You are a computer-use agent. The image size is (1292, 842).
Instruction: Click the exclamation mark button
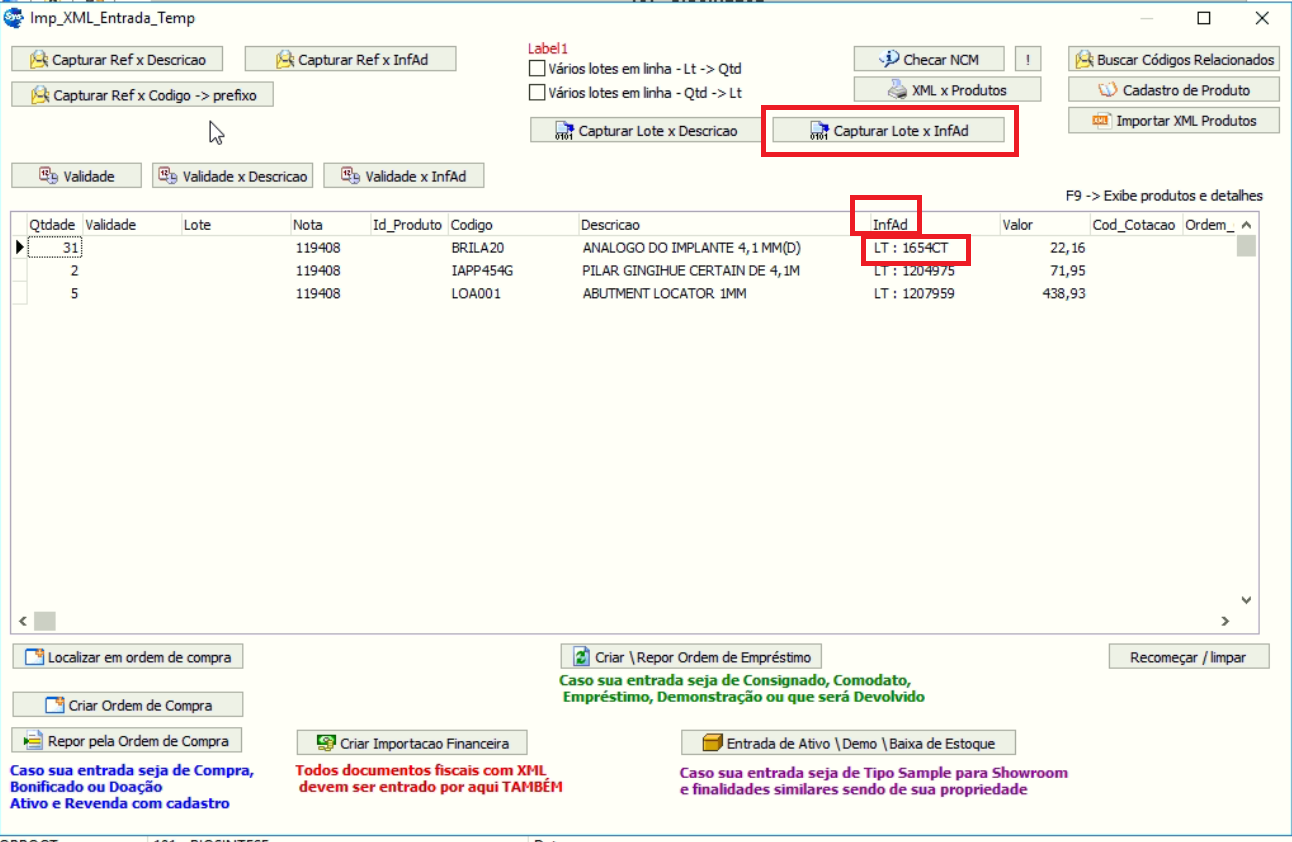(x=1027, y=60)
